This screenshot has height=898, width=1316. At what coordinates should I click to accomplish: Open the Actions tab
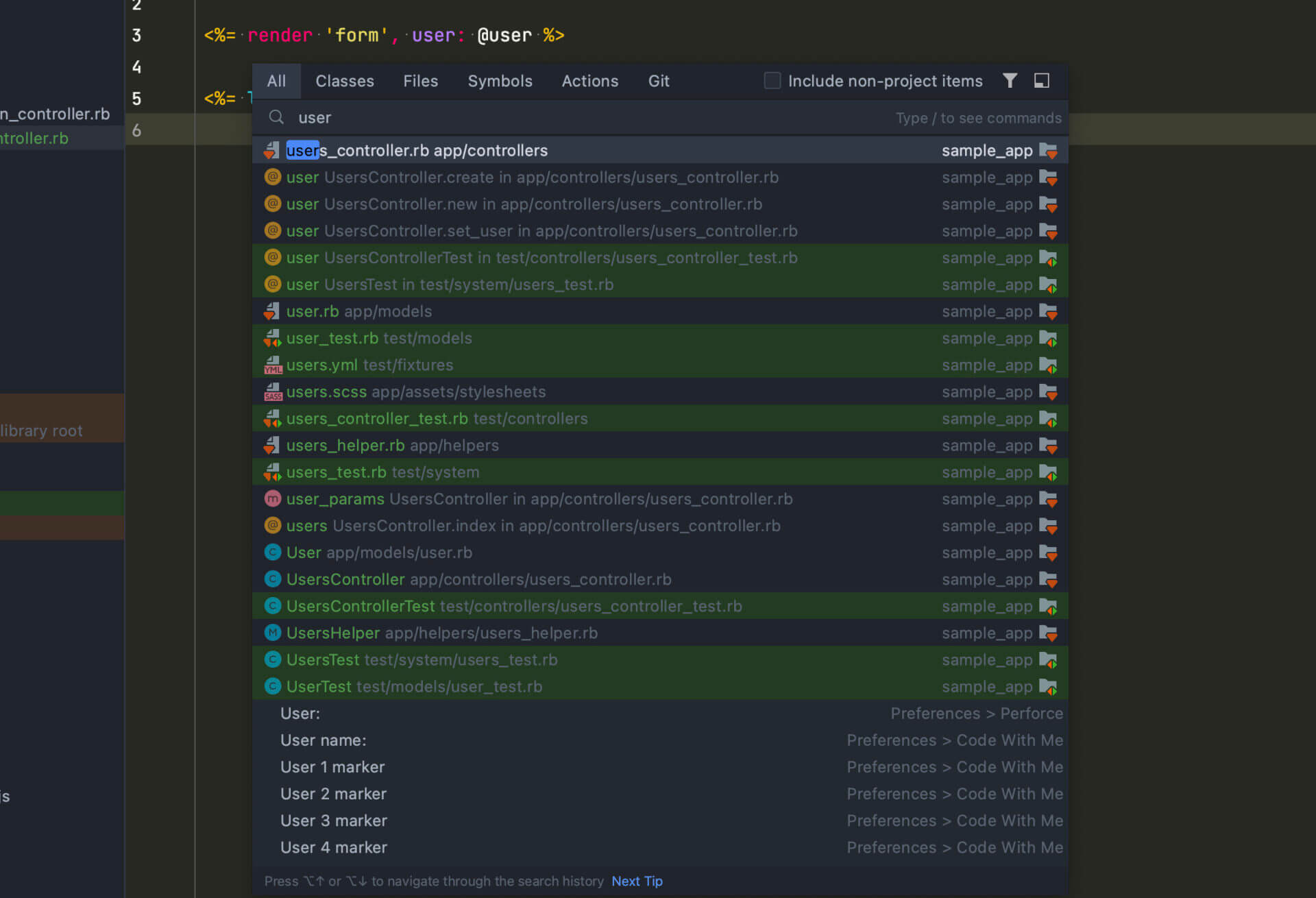tap(589, 80)
